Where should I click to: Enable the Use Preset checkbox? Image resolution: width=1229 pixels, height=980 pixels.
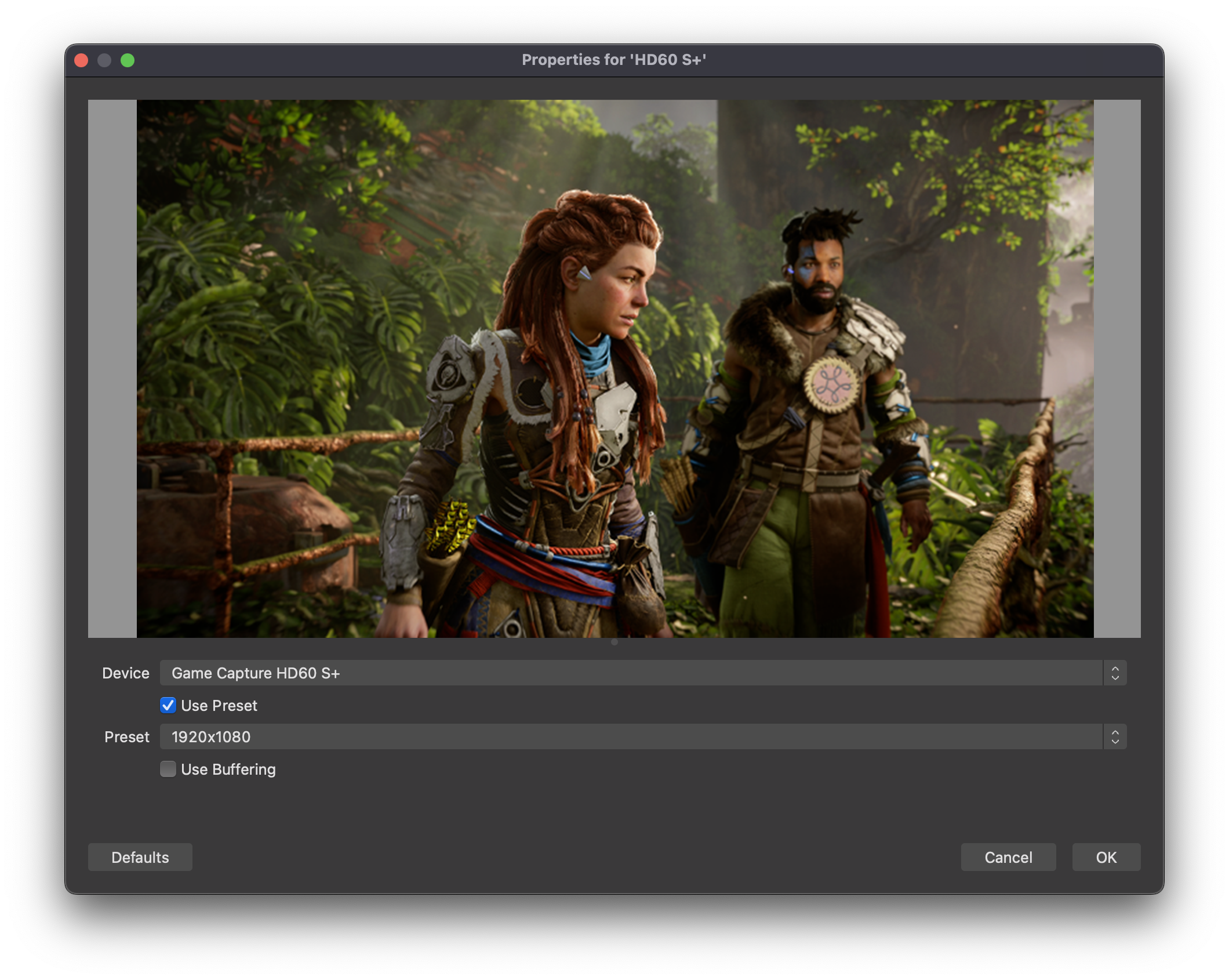click(x=168, y=705)
